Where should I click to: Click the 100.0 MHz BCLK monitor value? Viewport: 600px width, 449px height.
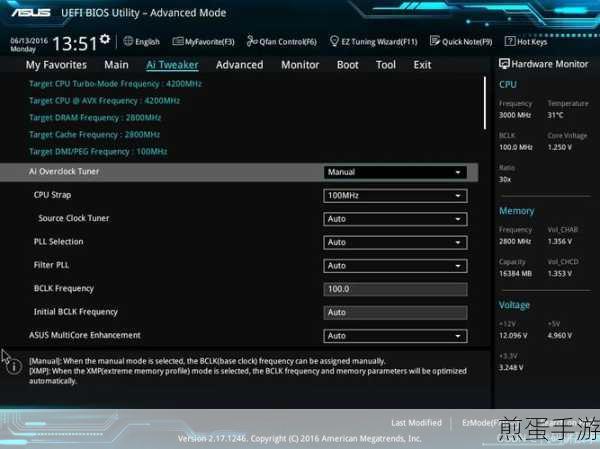click(x=516, y=147)
